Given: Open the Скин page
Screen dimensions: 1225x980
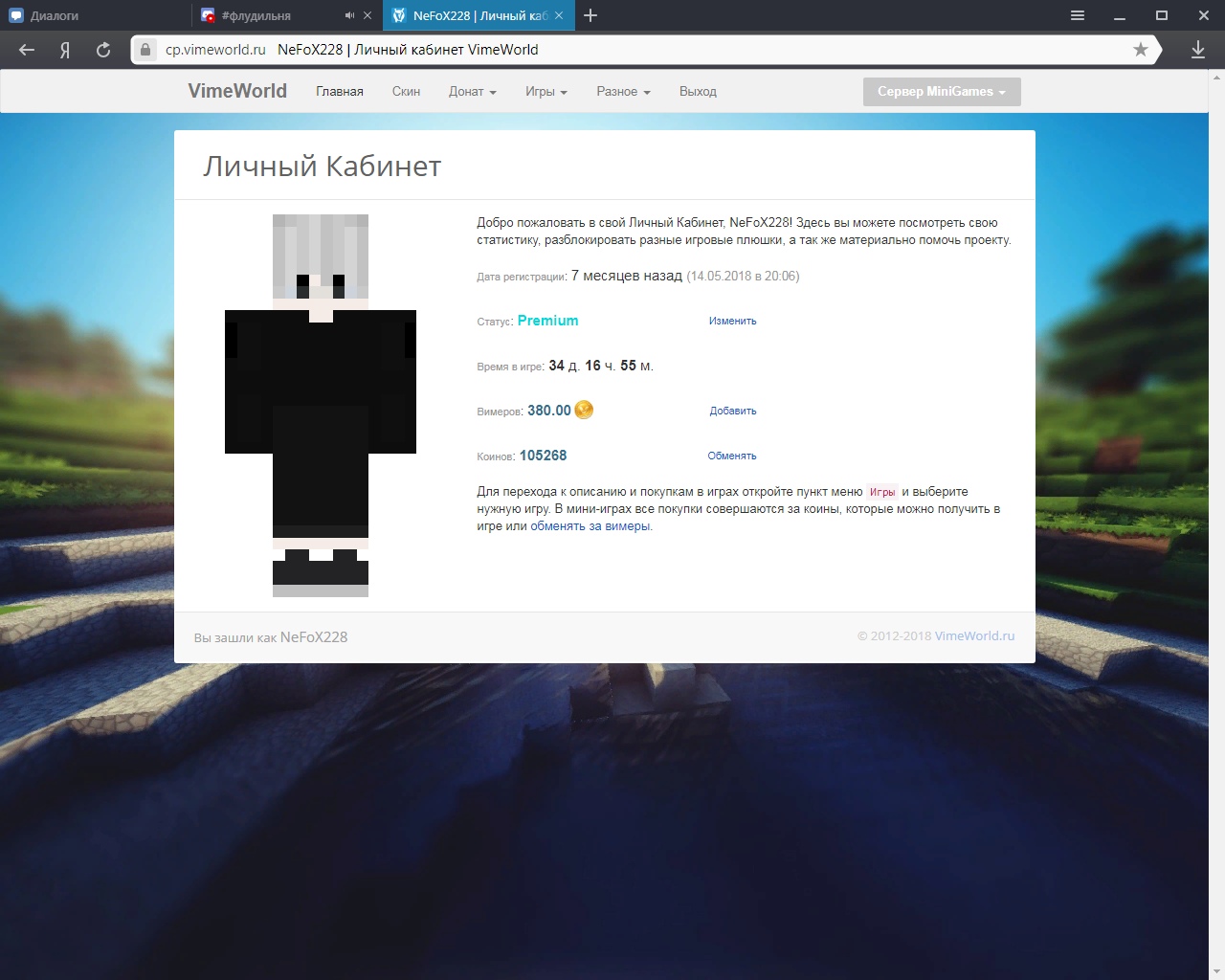Looking at the screenshot, I should pyautogui.click(x=406, y=92).
